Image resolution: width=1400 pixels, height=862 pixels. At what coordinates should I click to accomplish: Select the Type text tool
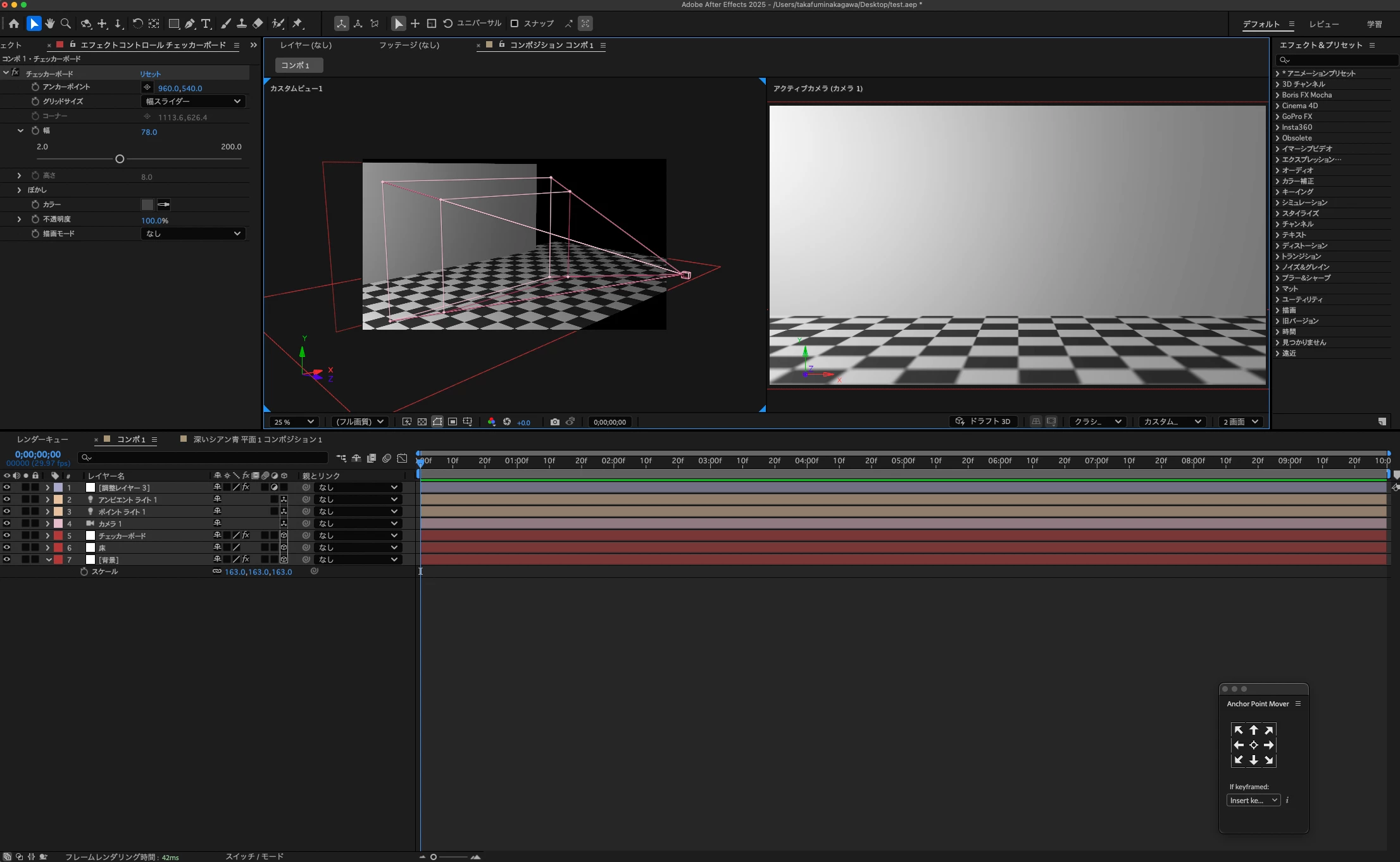click(x=206, y=24)
